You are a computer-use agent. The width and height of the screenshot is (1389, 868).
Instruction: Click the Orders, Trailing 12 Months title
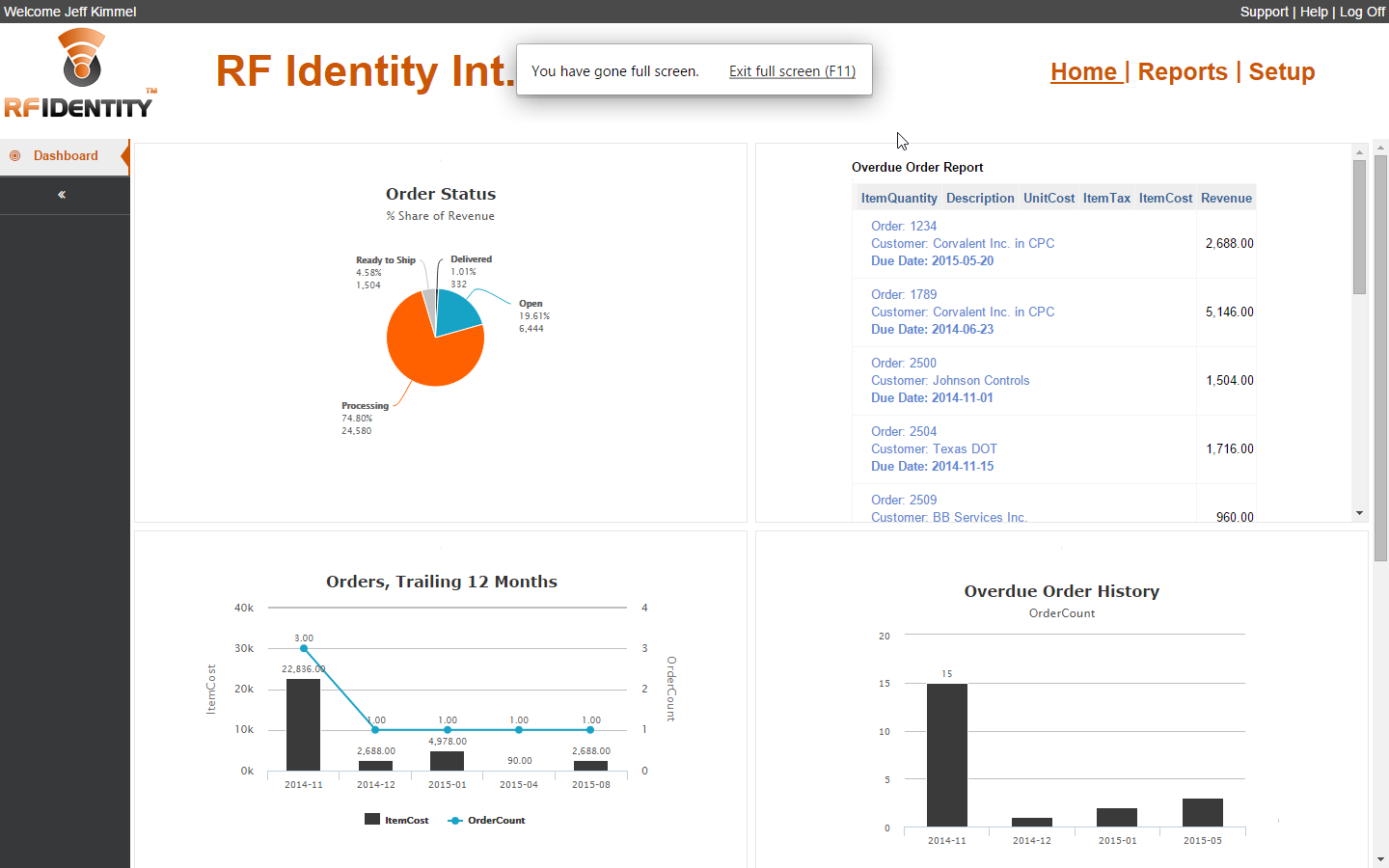coord(442,582)
